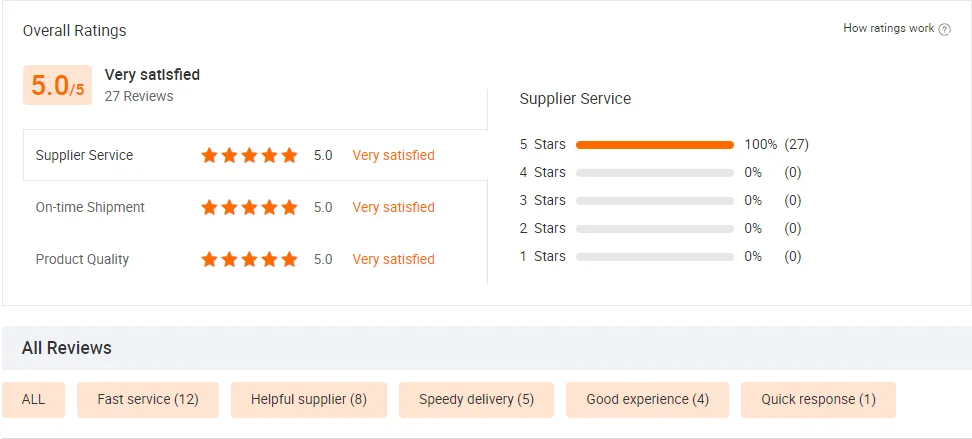Viewport: 972px width, 439px height.
Task: Open the How ratings work link
Action: pos(888,29)
